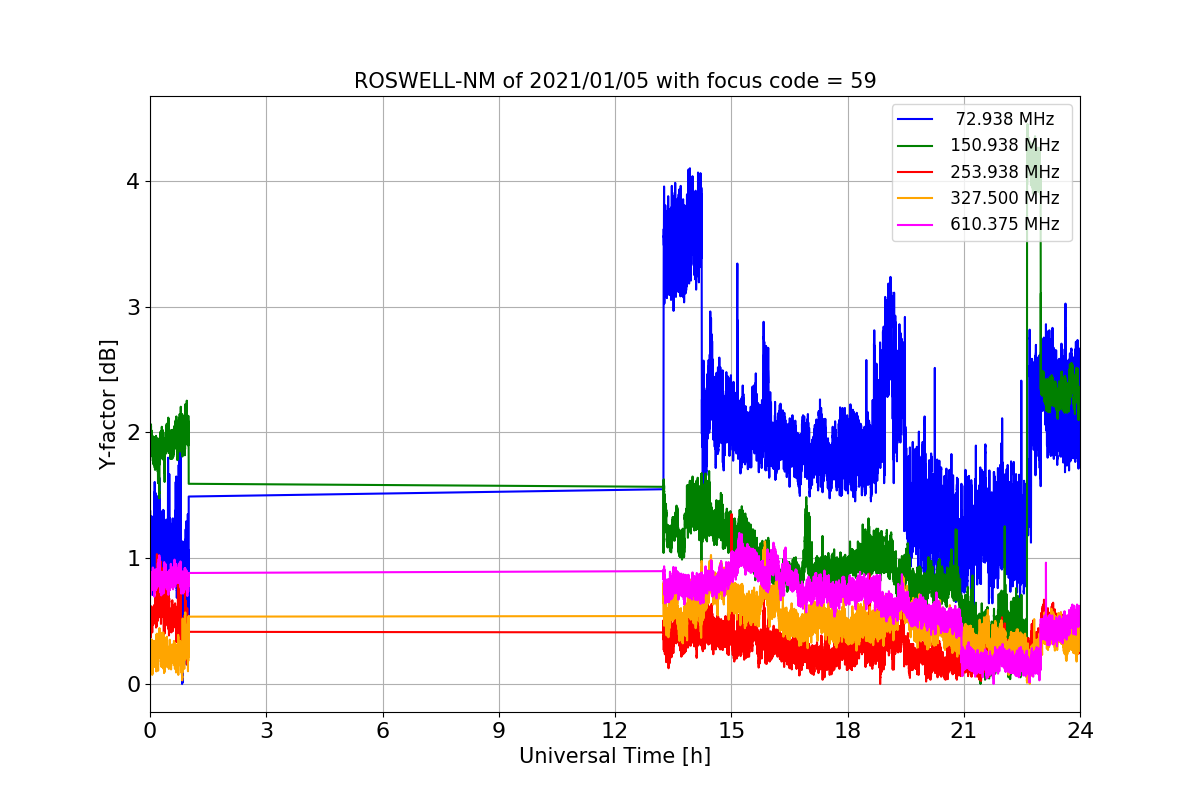Select the 610.375 MHz legend label

click(x=1005, y=224)
